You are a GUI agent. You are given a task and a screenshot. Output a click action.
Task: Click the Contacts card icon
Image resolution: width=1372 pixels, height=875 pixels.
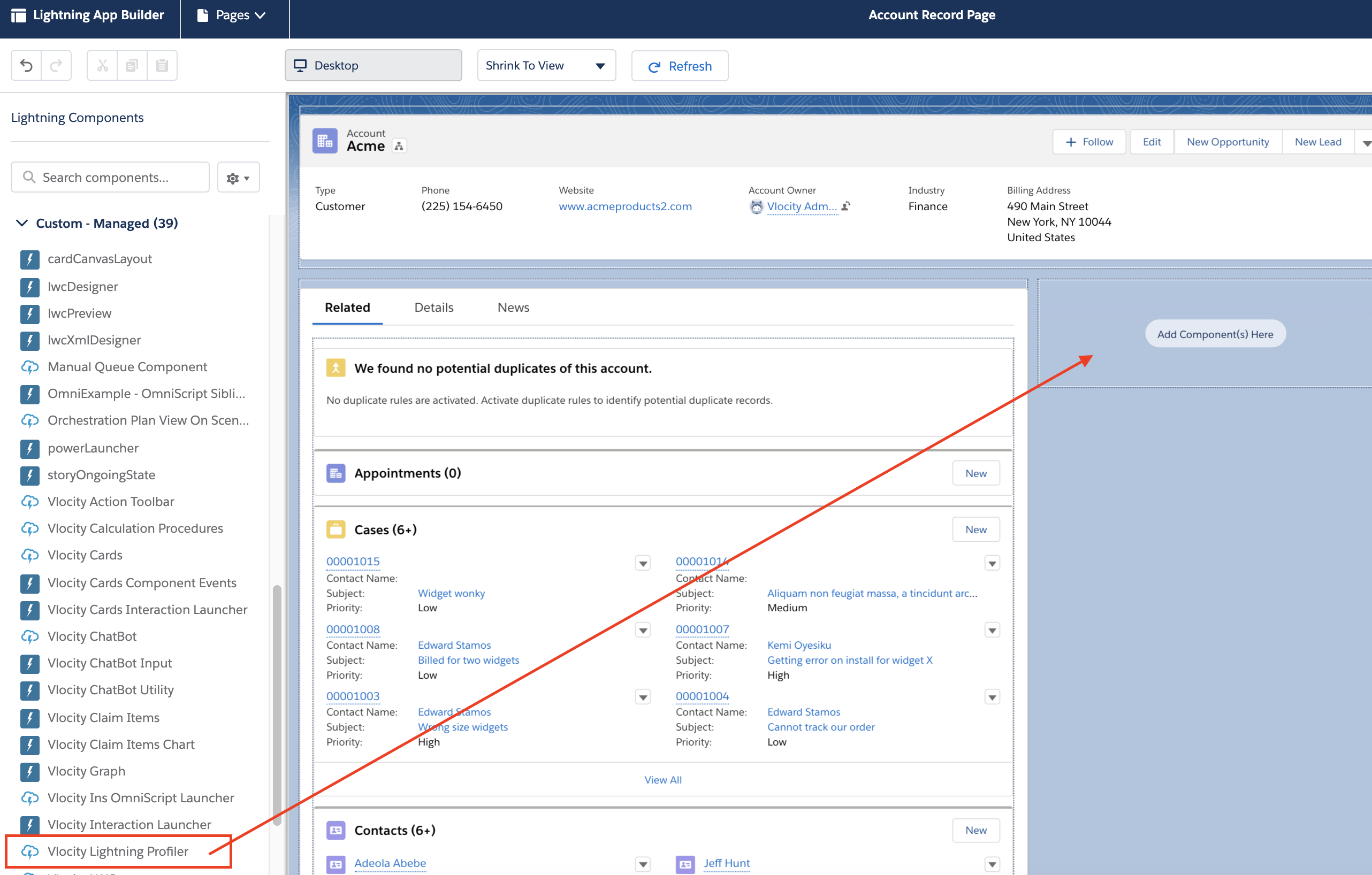point(336,830)
